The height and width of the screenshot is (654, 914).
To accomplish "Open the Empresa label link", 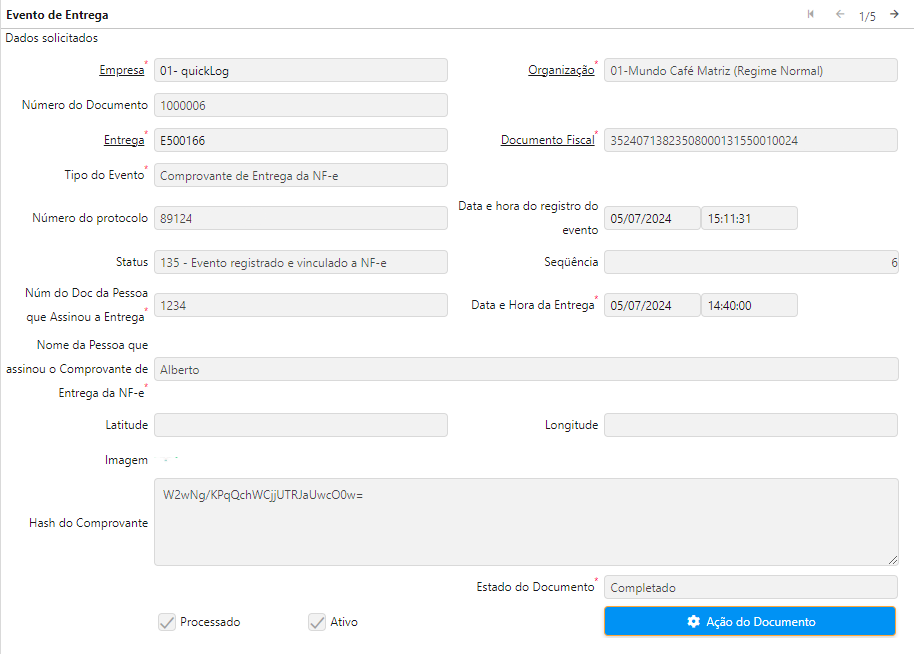I will pyautogui.click(x=121, y=70).
